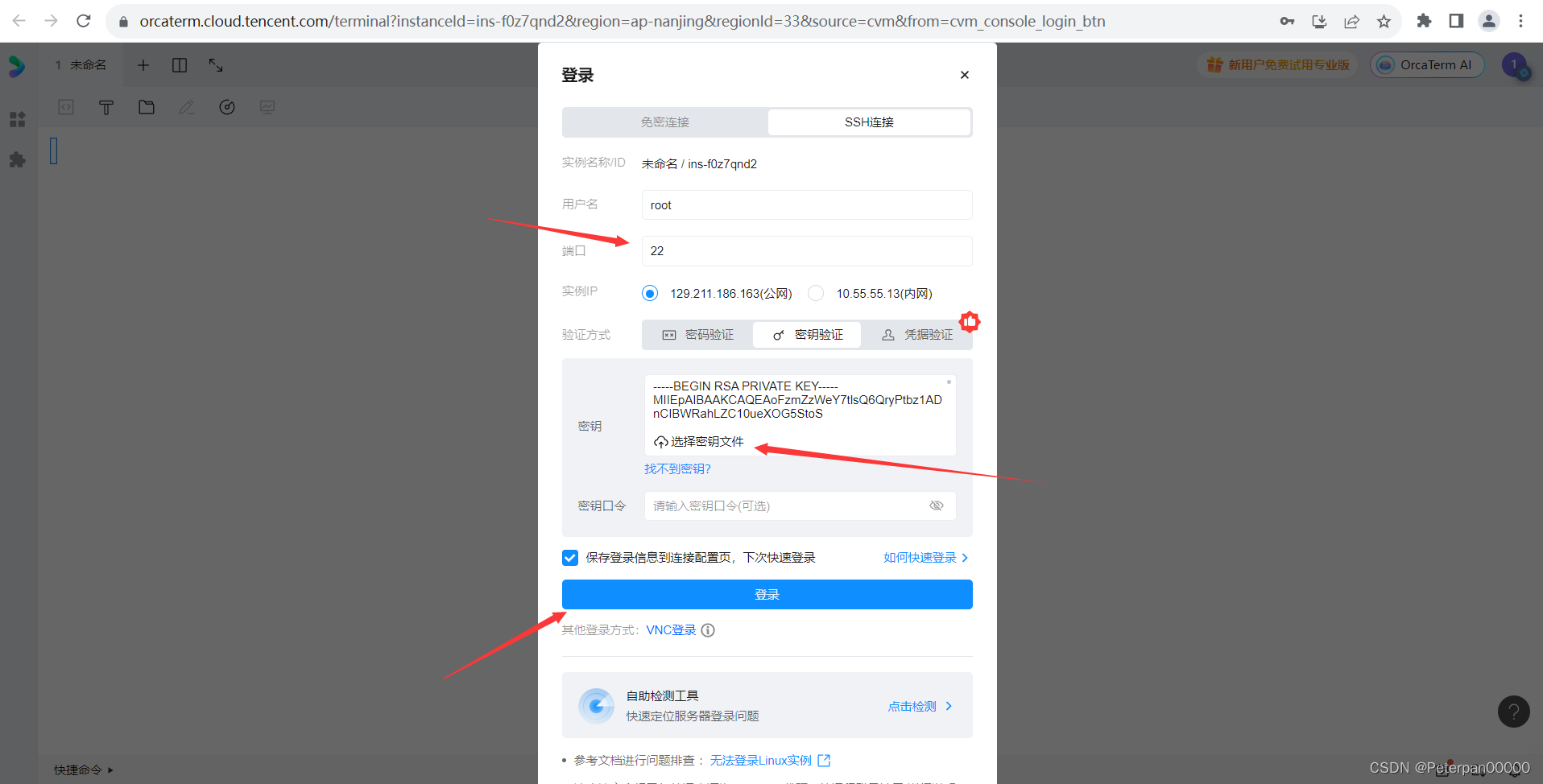This screenshot has height=784, width=1543.
Task: Click the 用户名 field containing root
Action: [806, 205]
